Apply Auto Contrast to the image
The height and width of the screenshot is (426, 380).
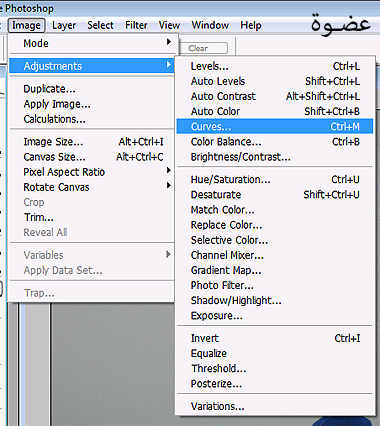coord(275,96)
